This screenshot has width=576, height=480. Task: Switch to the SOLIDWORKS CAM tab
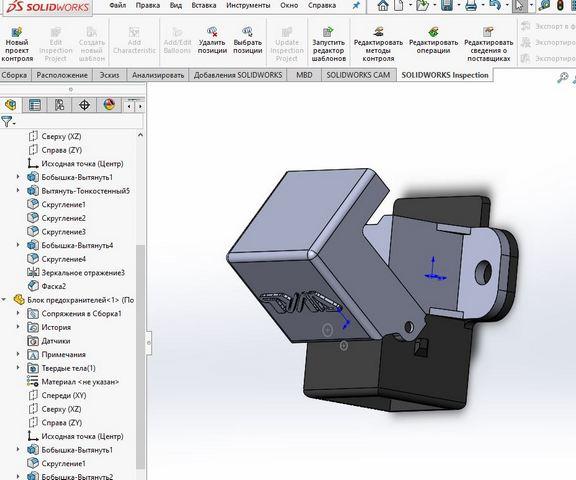pyautogui.click(x=358, y=75)
